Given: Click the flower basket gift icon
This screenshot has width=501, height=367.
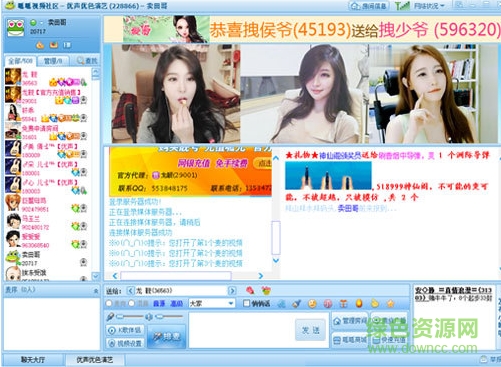Looking at the screenshot, I should [266, 290].
